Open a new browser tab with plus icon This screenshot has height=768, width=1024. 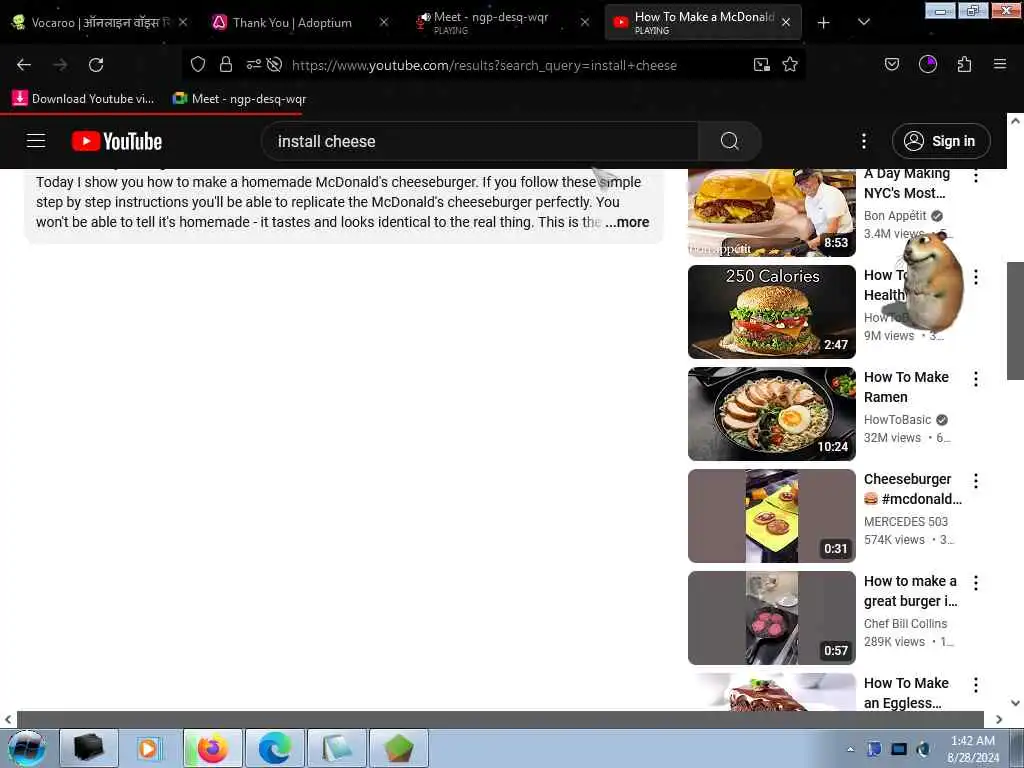click(824, 23)
